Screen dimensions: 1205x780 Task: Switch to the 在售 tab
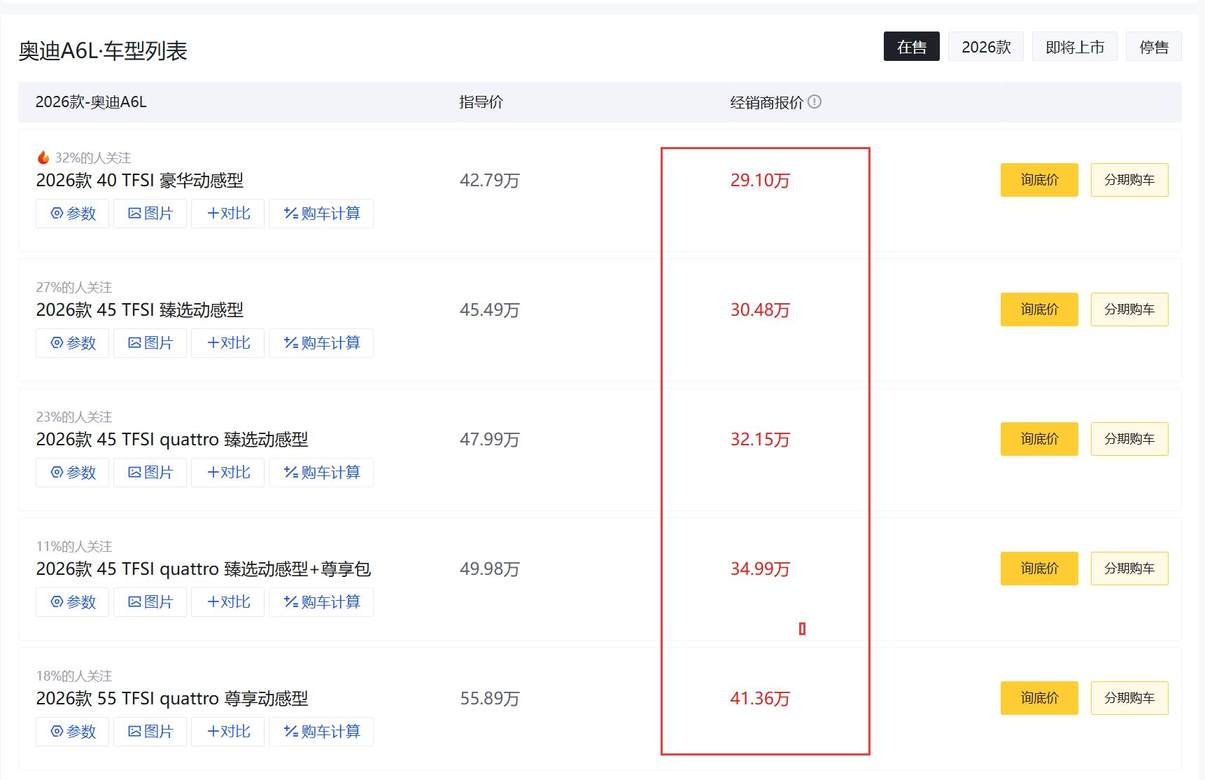911,47
